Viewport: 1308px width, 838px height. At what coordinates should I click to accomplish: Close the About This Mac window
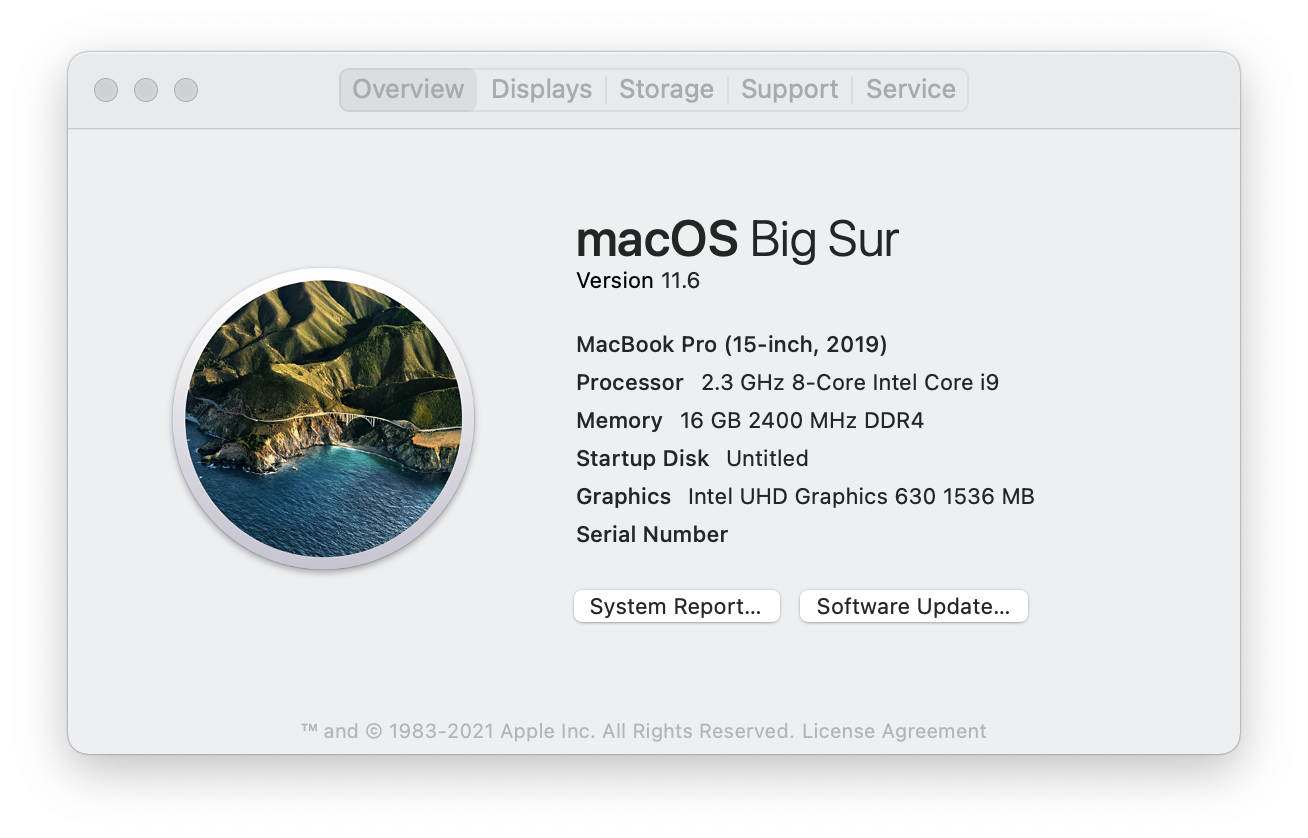click(x=106, y=90)
